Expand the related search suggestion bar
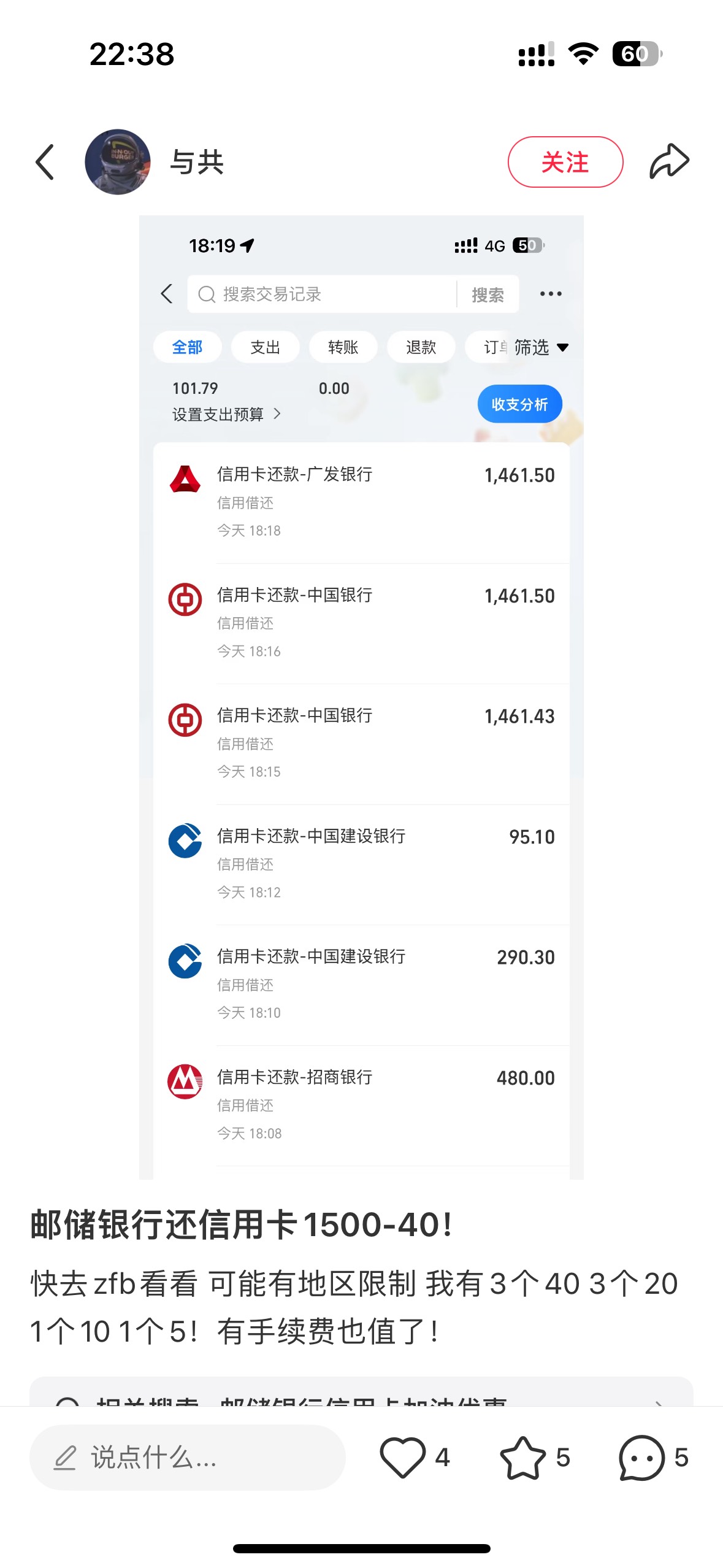Screen dimensions: 723x1568 click(x=361, y=1393)
